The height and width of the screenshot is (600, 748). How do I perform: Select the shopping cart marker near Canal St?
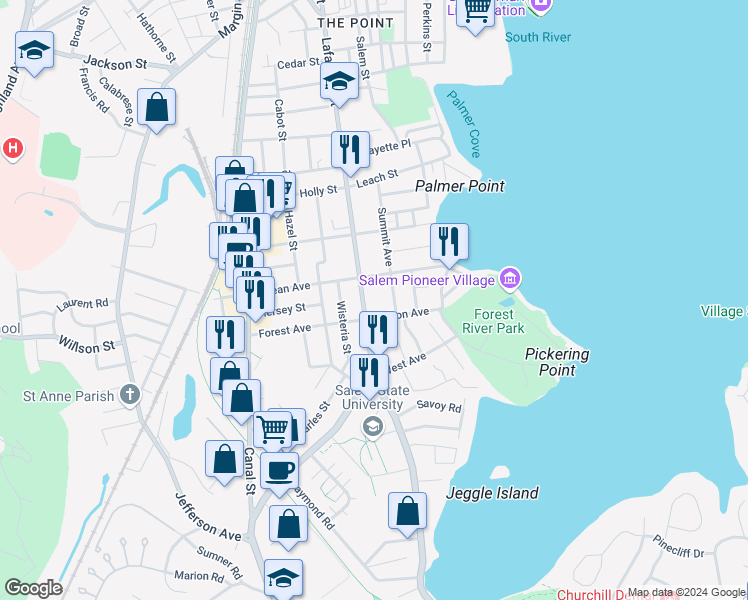(x=272, y=429)
